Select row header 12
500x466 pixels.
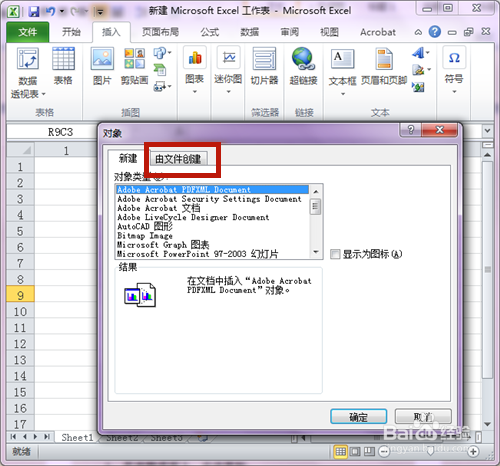coord(20,343)
